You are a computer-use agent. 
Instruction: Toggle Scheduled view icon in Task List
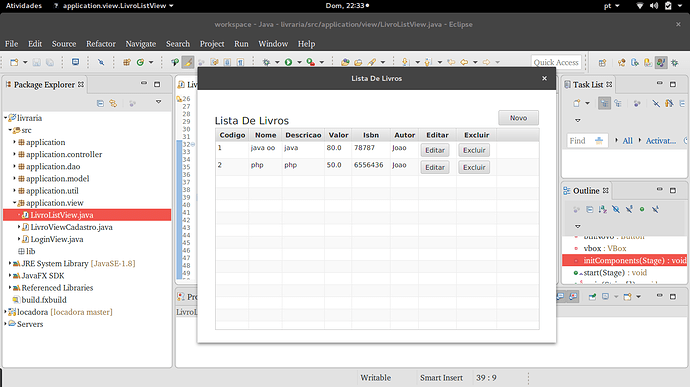click(x=618, y=103)
